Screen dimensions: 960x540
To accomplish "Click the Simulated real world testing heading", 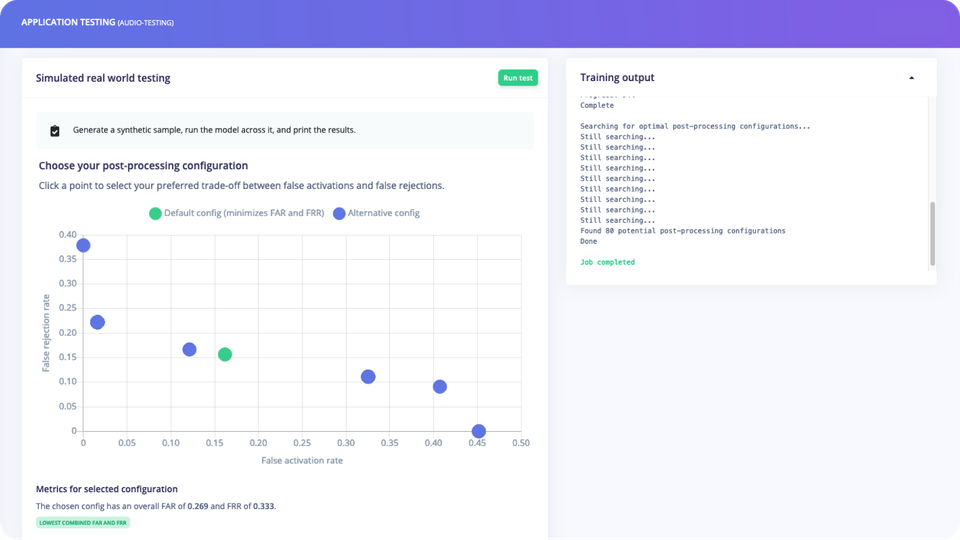I will (103, 78).
